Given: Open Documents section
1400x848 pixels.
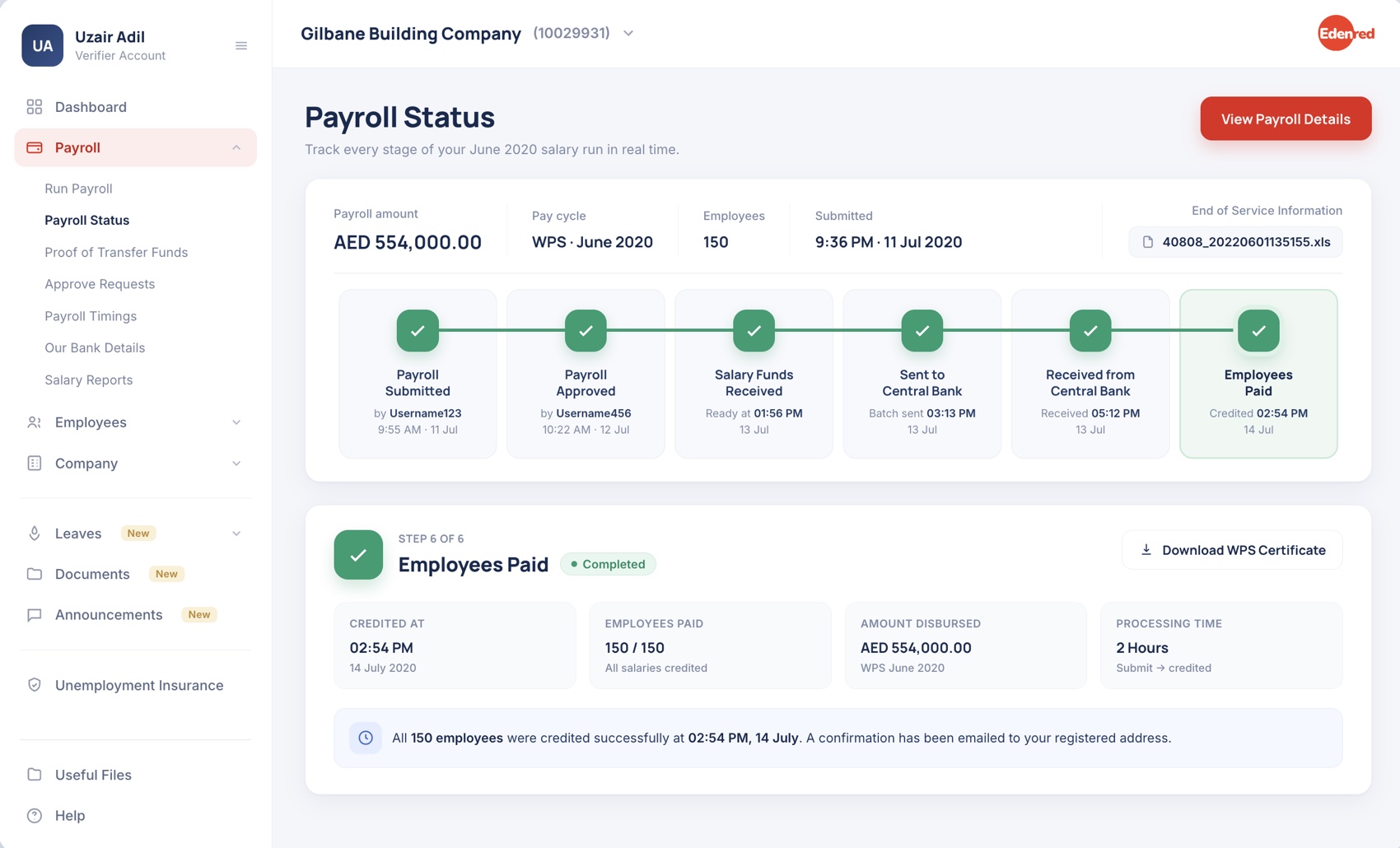Looking at the screenshot, I should [135, 574].
